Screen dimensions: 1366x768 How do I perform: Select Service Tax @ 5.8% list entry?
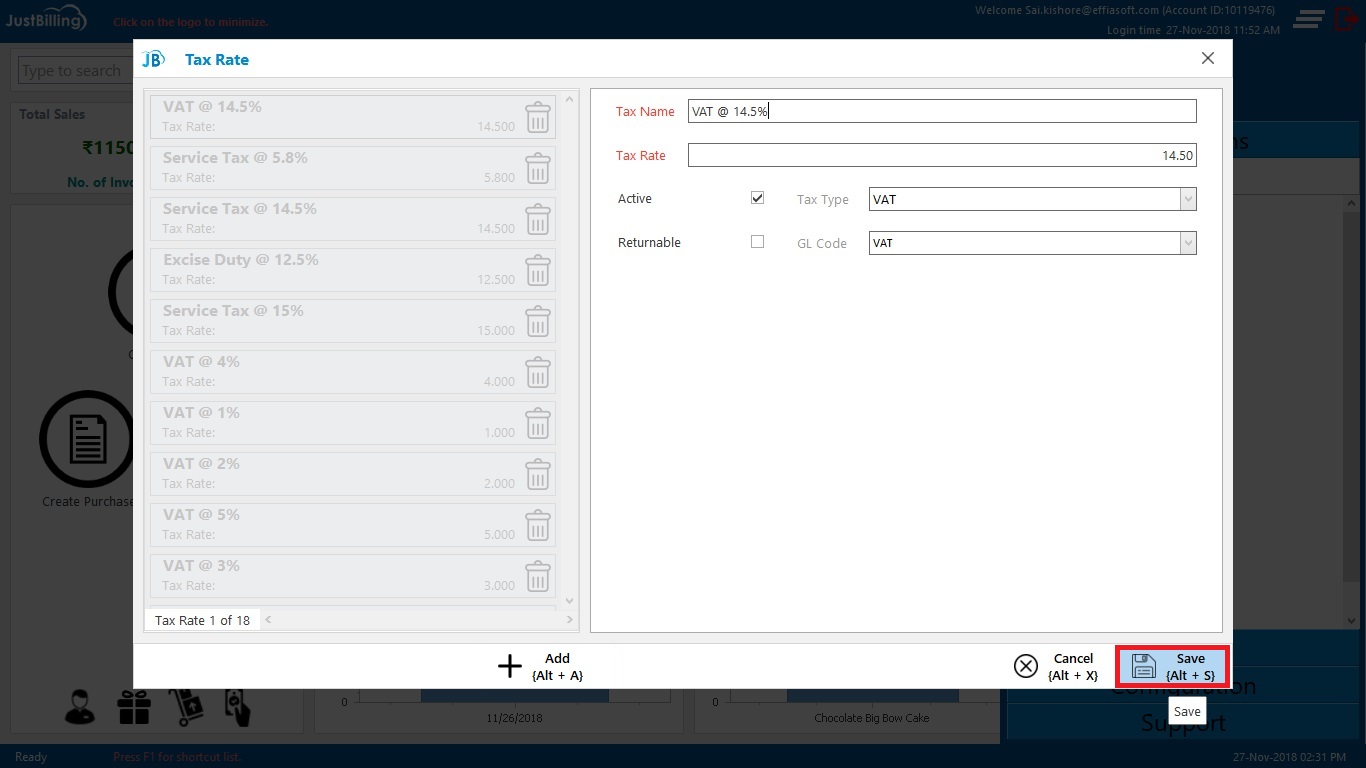tap(353, 168)
